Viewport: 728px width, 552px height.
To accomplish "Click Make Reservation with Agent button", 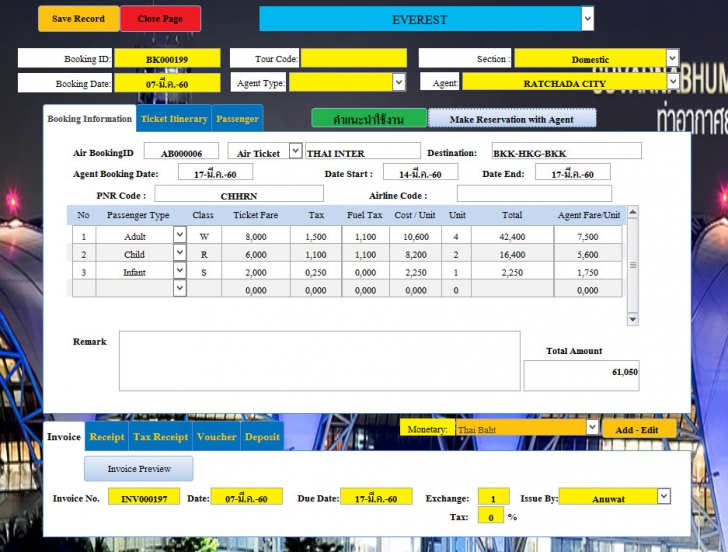I will coord(512,118).
